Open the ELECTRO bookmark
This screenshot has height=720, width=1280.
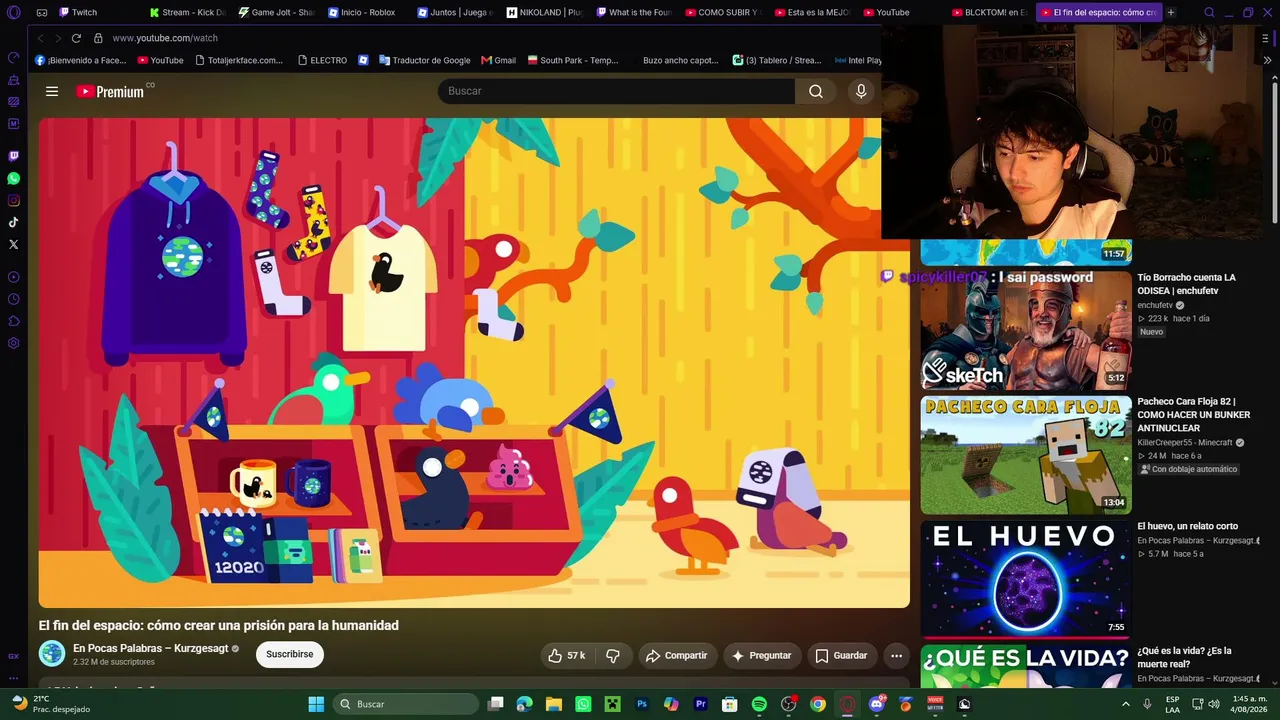tap(322, 60)
